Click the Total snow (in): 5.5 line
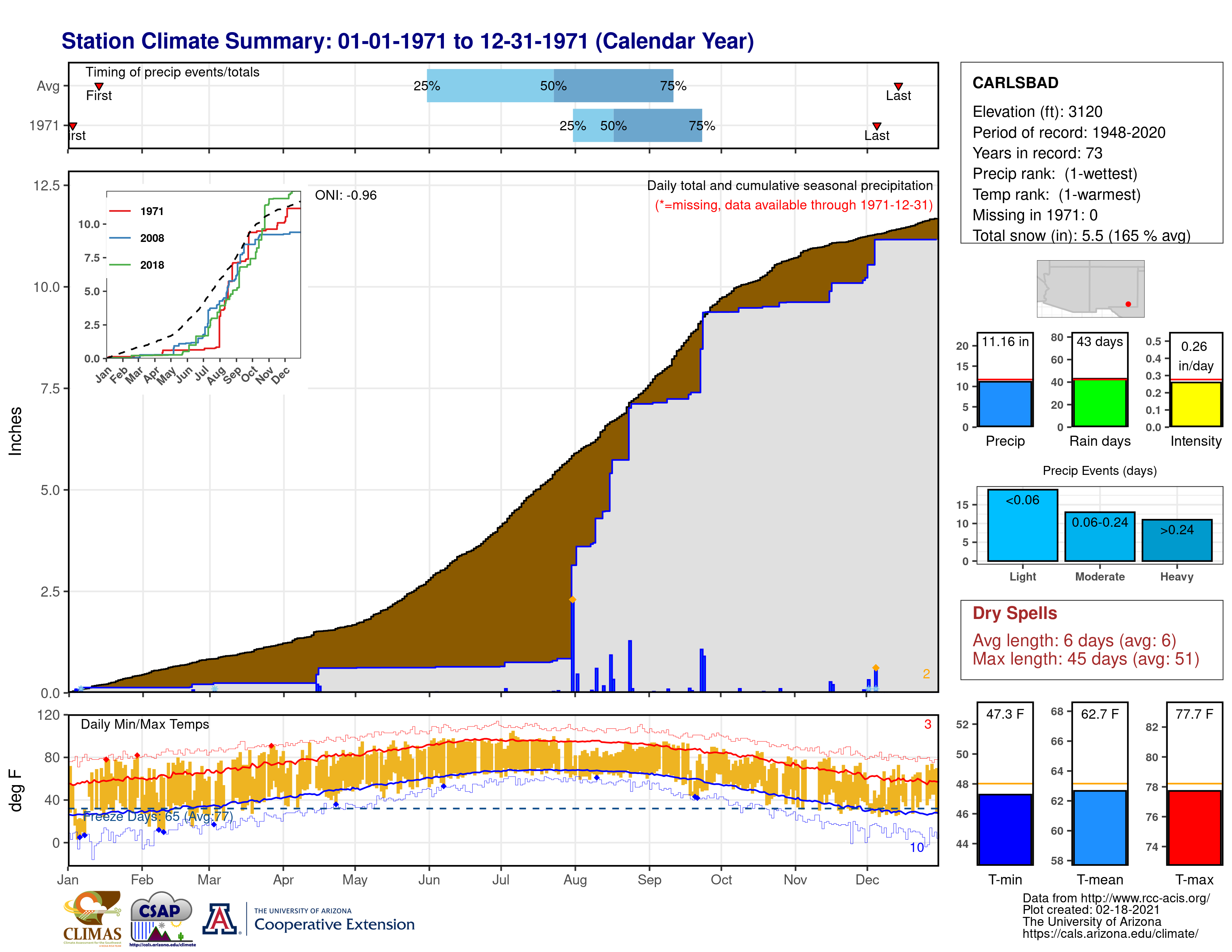This screenshot has width=1232, height=952. point(1082,235)
